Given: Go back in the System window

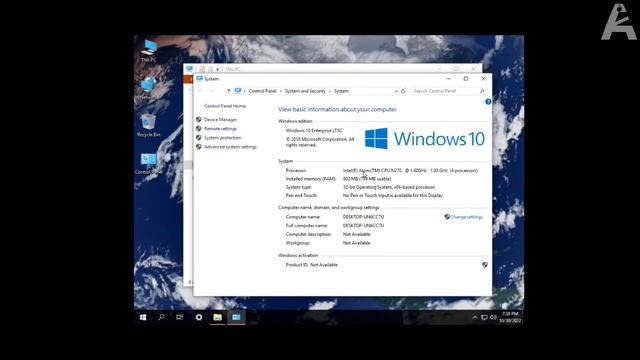Looking at the screenshot, I should point(200,91).
